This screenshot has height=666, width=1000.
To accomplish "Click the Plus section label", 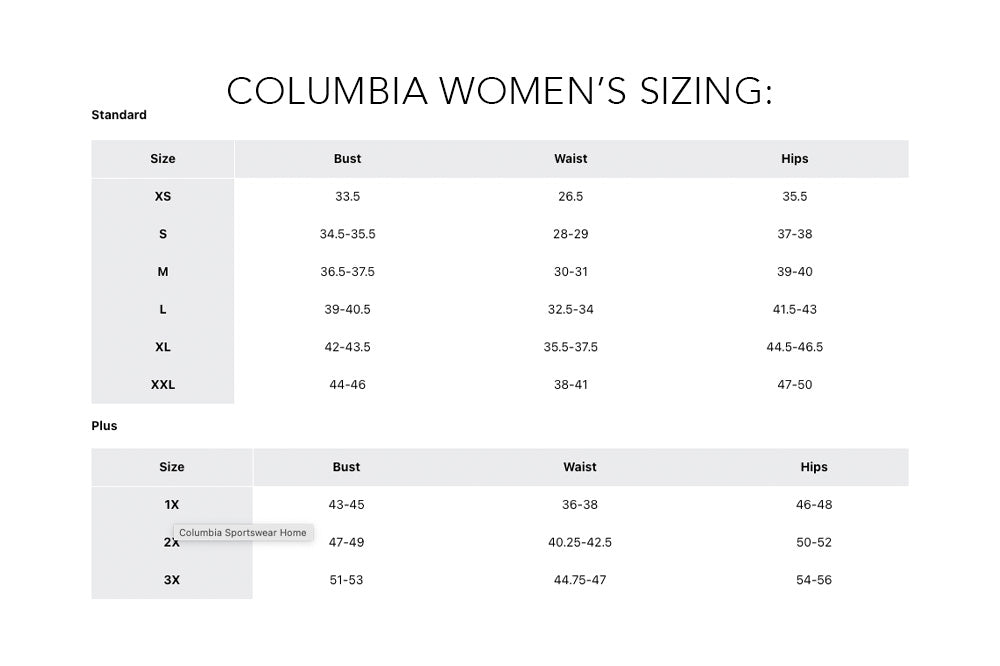I will click(x=104, y=426).
